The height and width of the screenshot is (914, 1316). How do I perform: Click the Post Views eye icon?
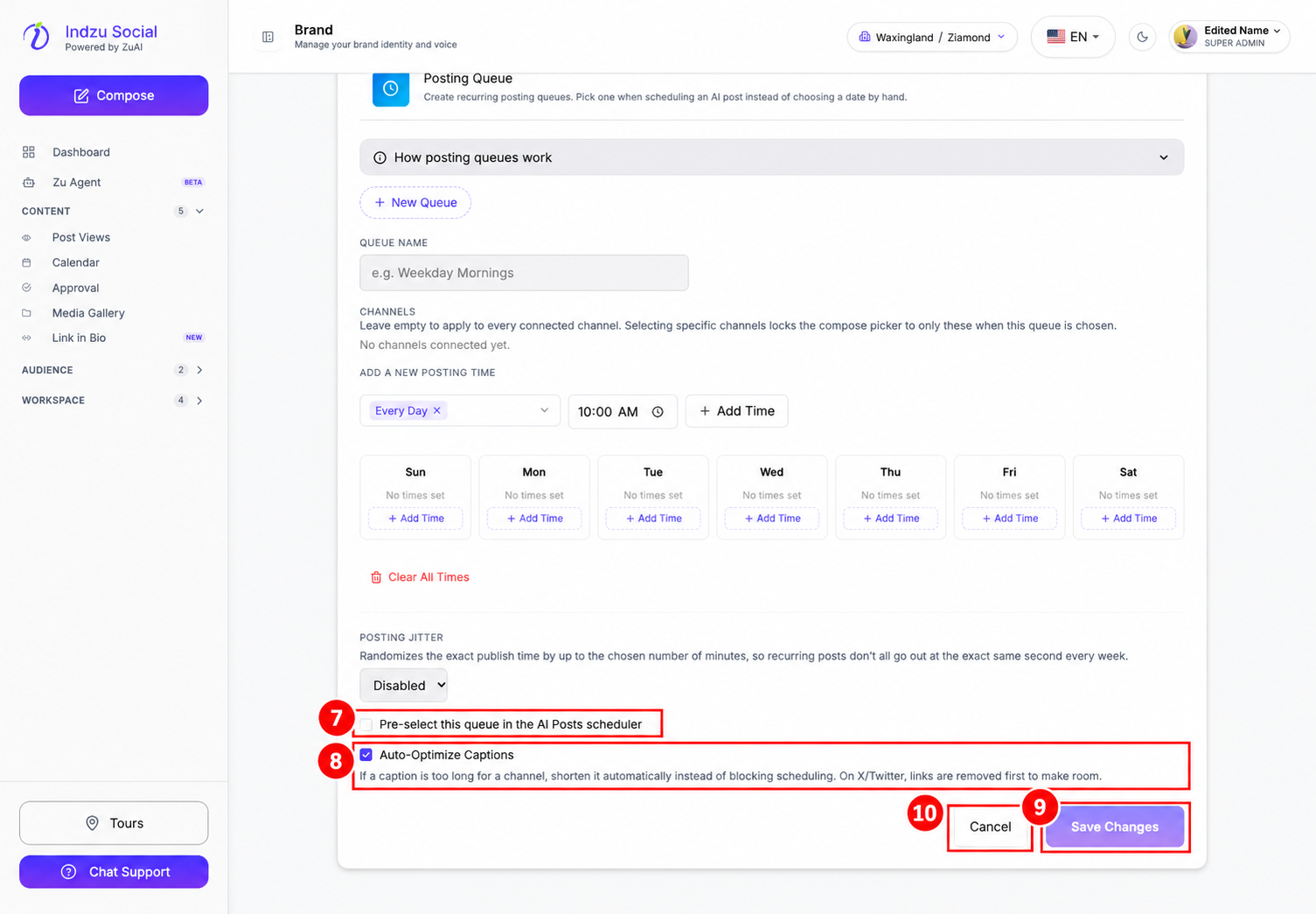[26, 238]
